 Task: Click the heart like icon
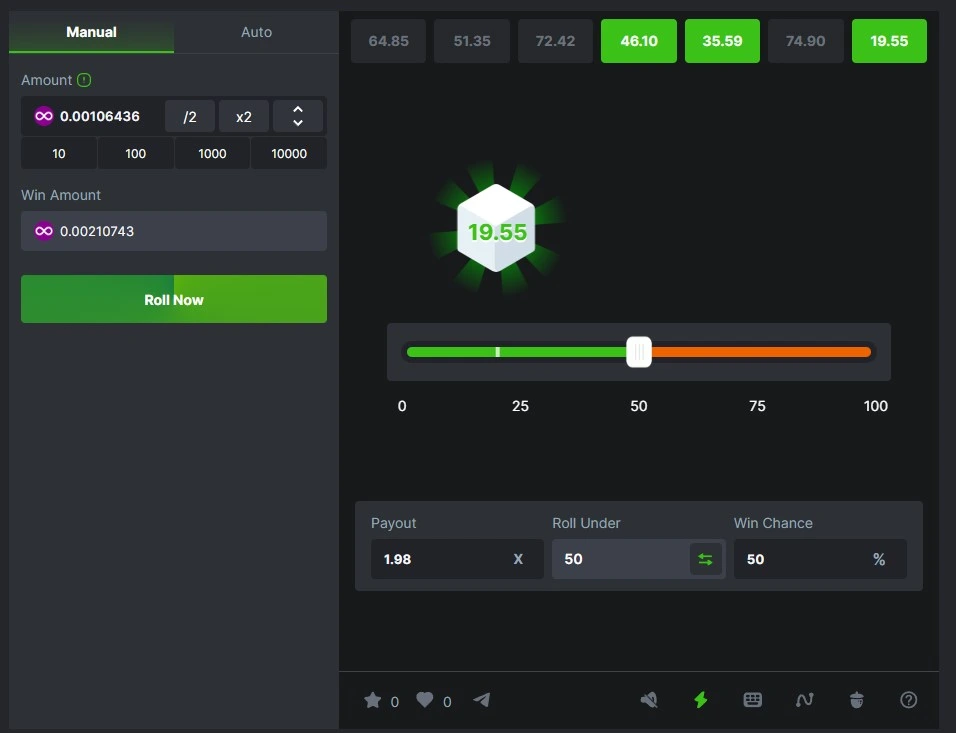point(425,700)
